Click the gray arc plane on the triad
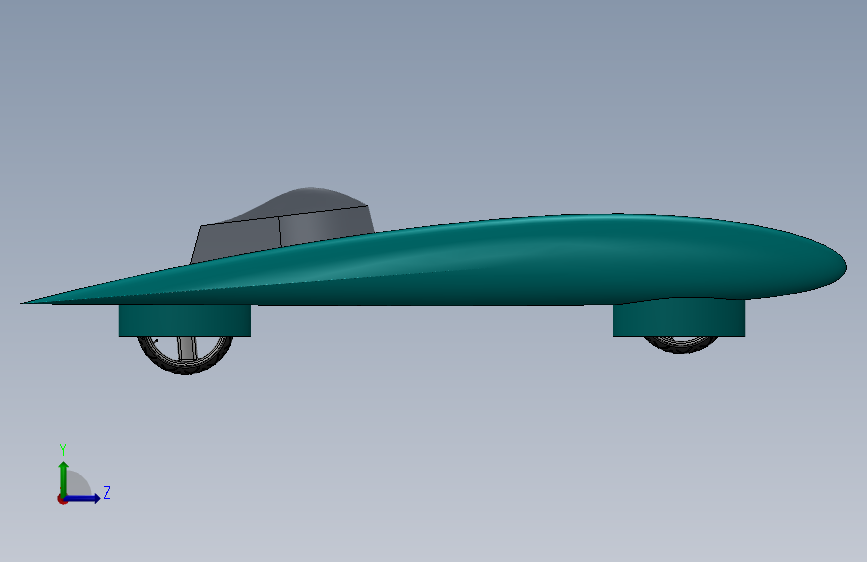The height and width of the screenshot is (562, 867). tap(79, 483)
